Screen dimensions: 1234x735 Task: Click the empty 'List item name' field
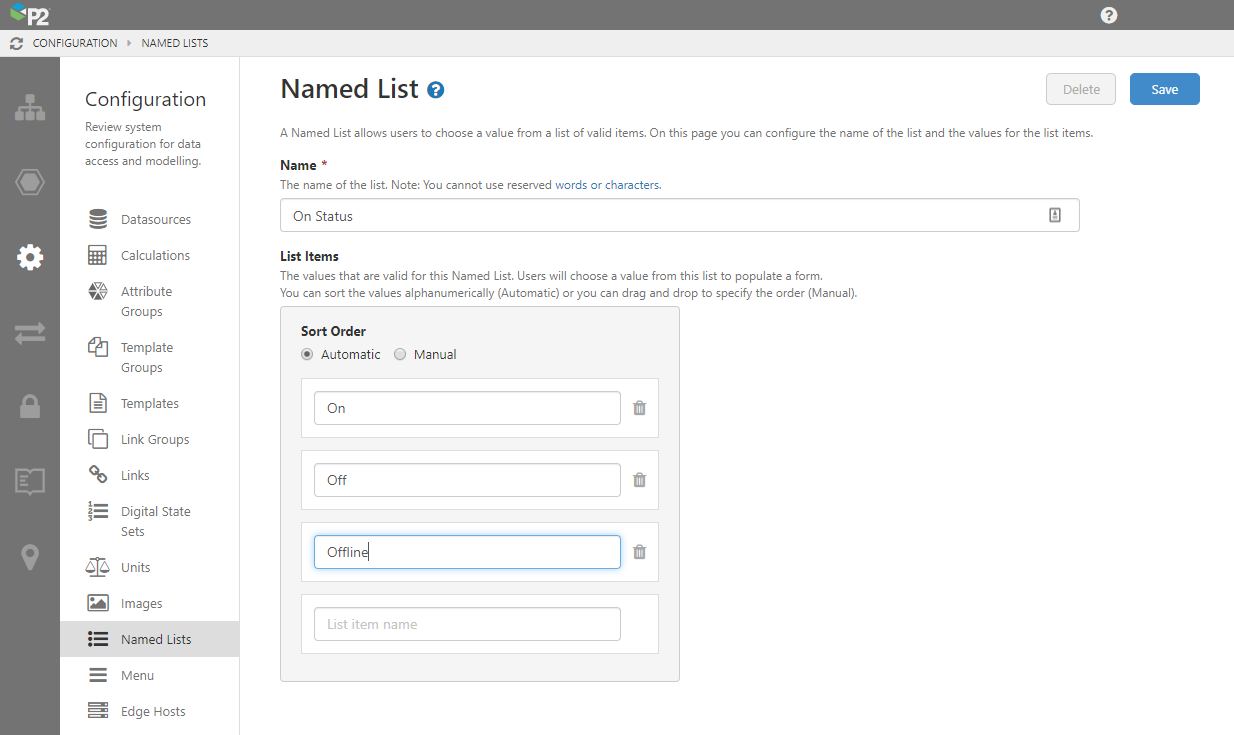[467, 624]
